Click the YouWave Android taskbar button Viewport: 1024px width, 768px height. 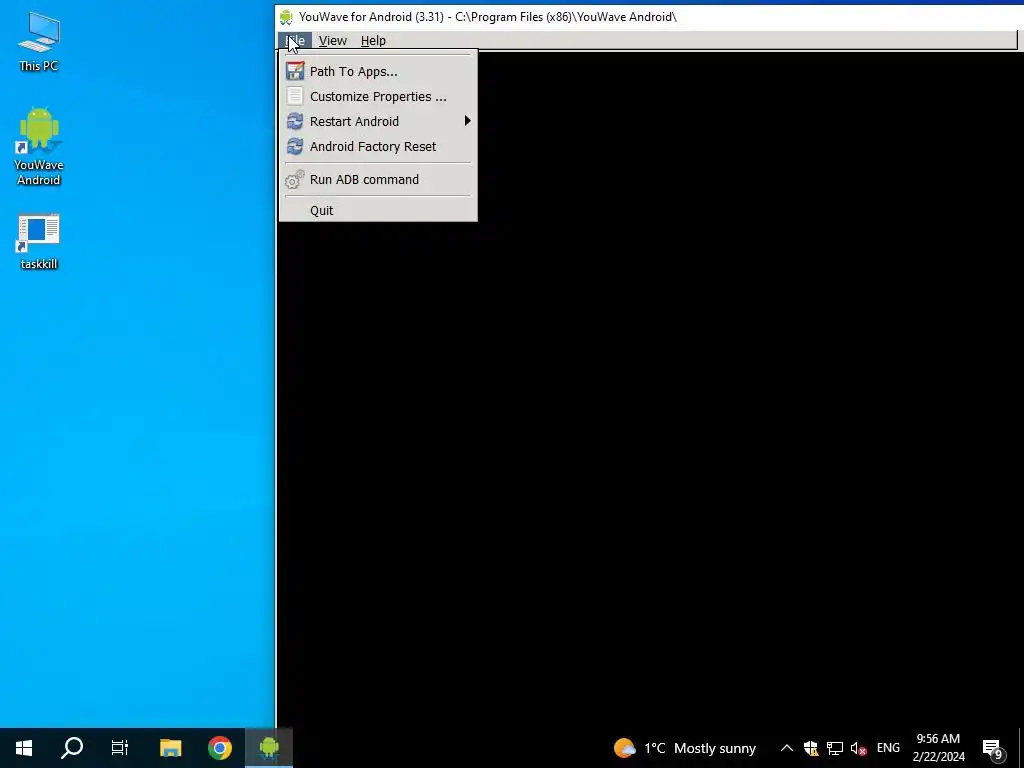(x=268, y=748)
